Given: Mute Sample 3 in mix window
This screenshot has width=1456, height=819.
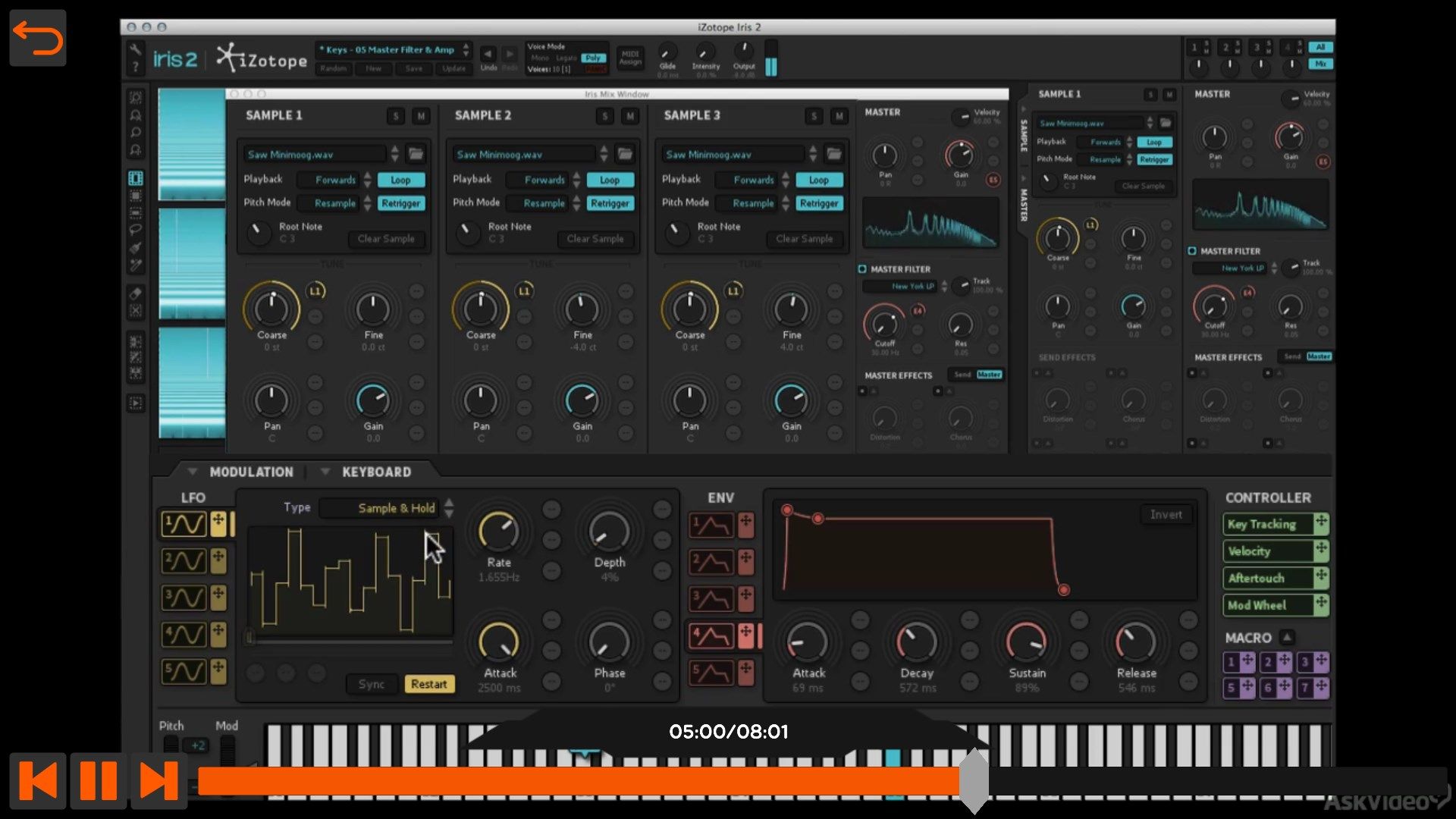Looking at the screenshot, I should pyautogui.click(x=839, y=116).
